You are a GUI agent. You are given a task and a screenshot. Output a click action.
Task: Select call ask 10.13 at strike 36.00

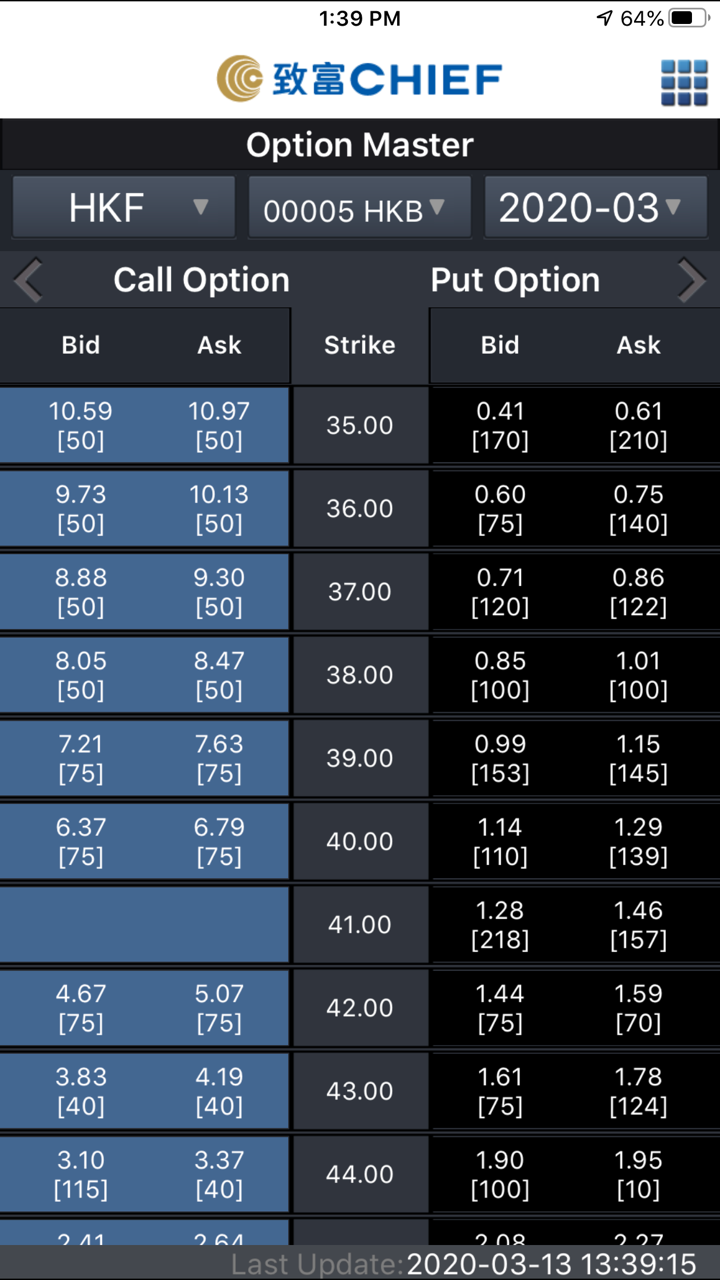[x=219, y=508]
